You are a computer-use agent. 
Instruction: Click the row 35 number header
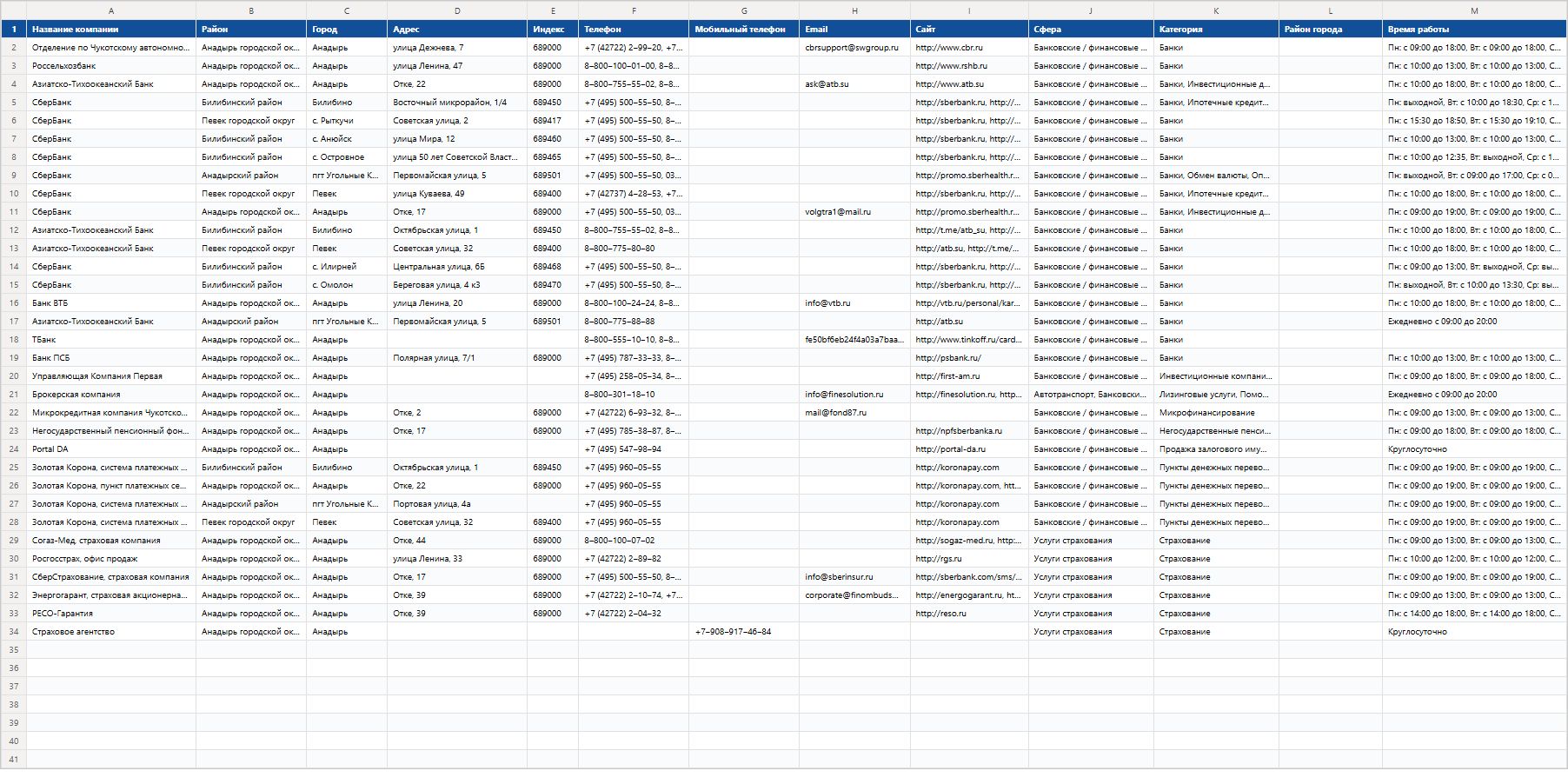[x=13, y=650]
